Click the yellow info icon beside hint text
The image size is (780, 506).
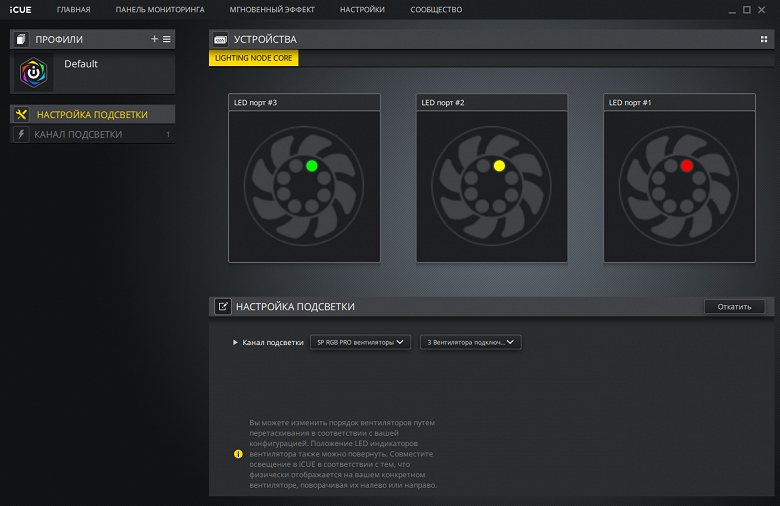click(x=238, y=454)
